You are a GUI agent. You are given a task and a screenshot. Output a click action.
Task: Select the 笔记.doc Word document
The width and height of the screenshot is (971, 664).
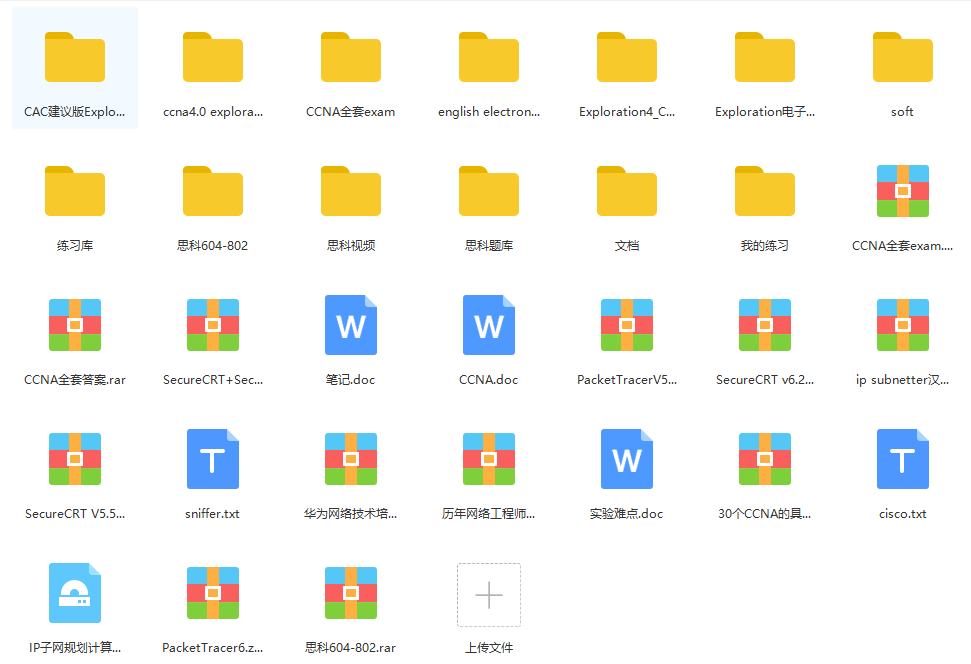click(x=351, y=325)
